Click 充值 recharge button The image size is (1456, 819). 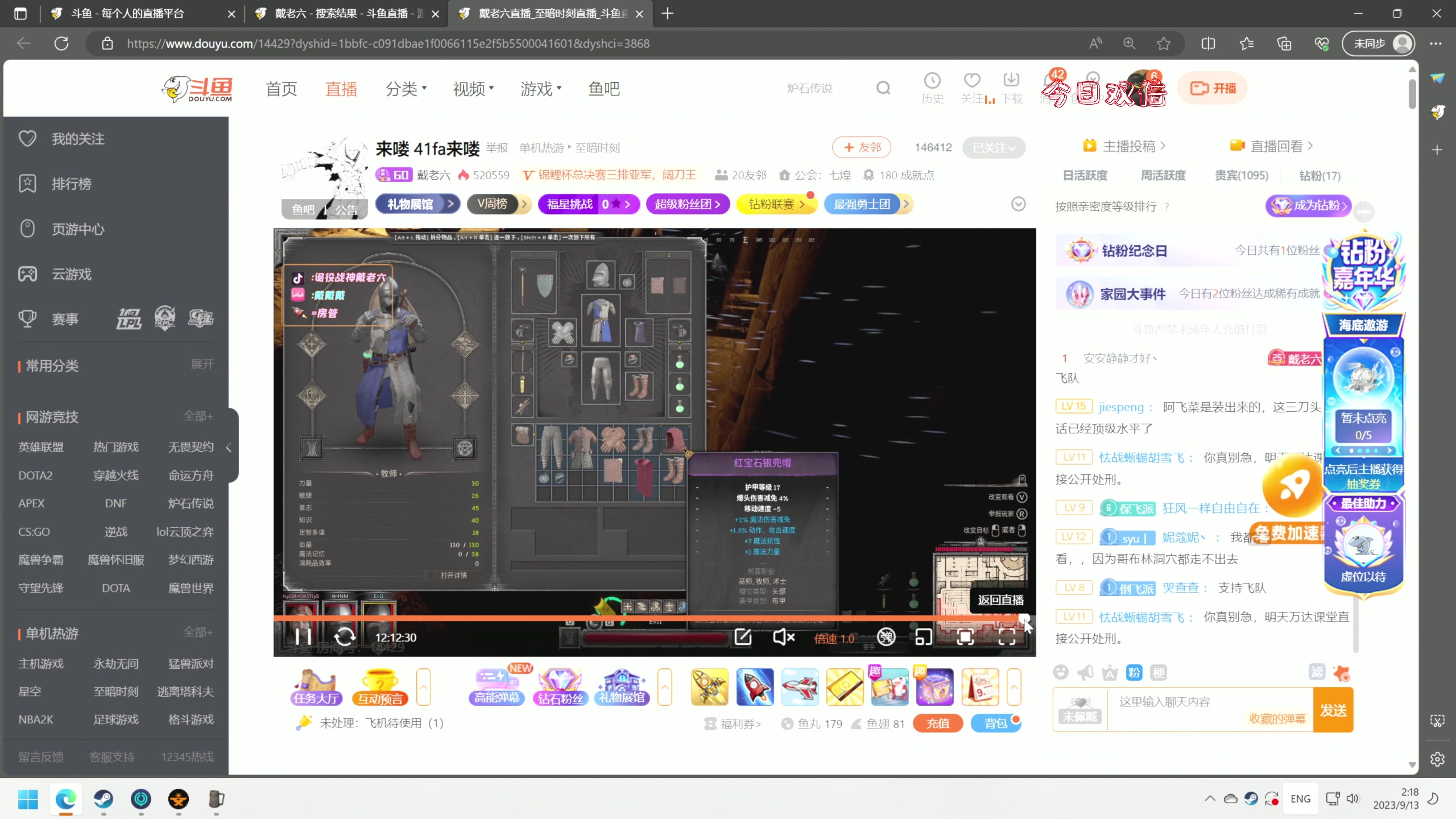pos(938,723)
